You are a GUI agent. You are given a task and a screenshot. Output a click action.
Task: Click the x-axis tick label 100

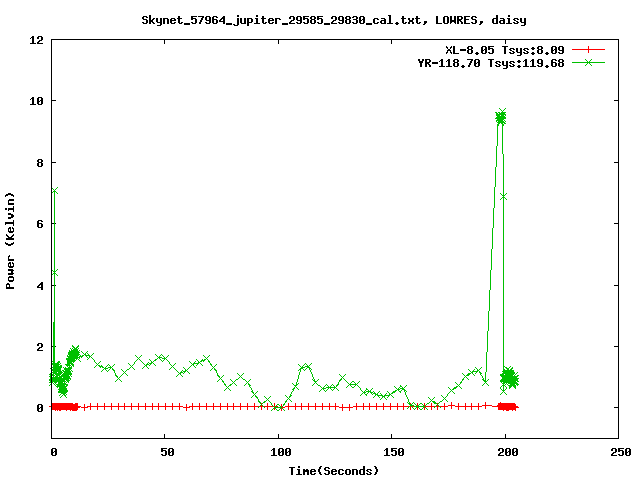point(281,452)
